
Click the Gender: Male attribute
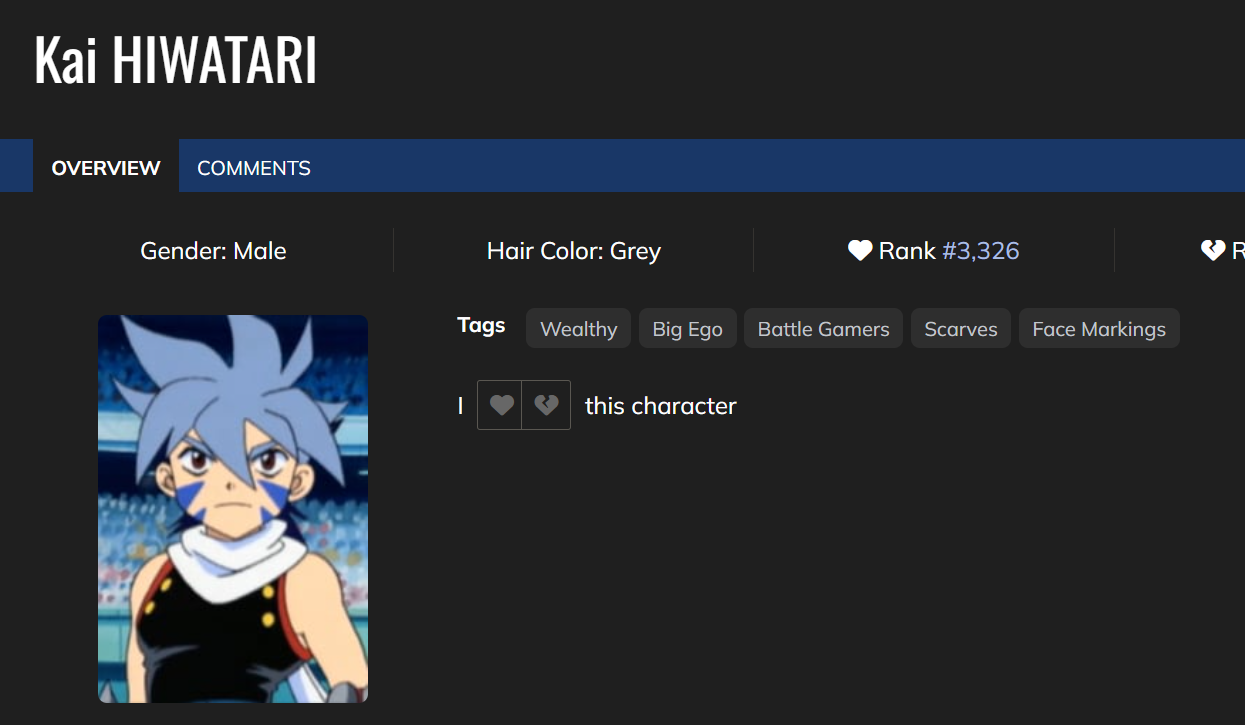pos(213,250)
